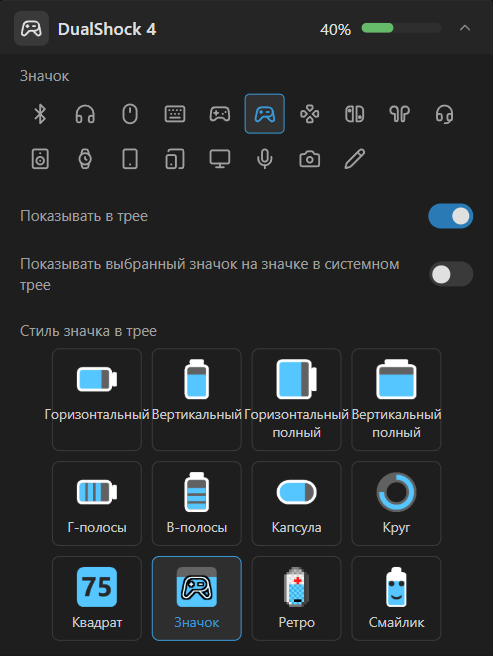
Task: Click the 40% battery percentage text
Action: coord(335,30)
